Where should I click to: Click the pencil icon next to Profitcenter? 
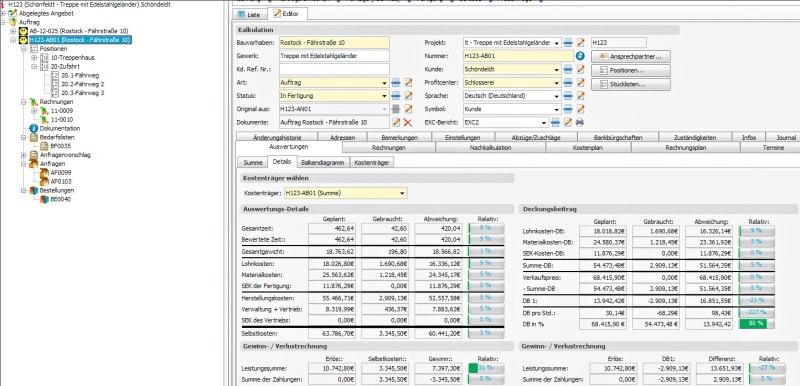[581, 83]
